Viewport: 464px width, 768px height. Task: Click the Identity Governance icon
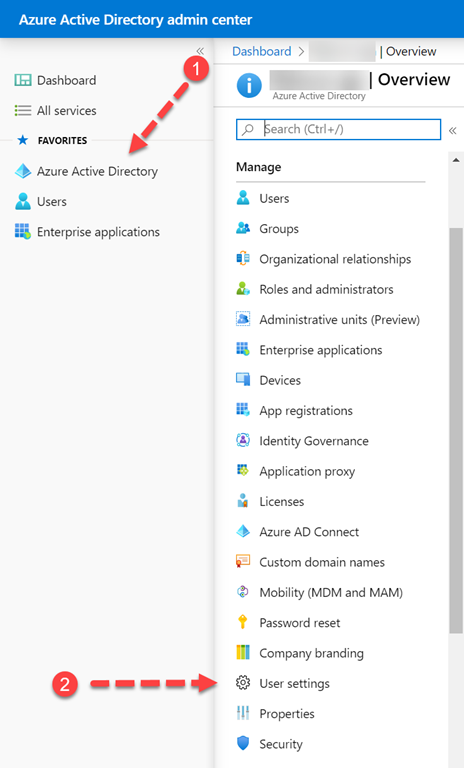(x=243, y=440)
